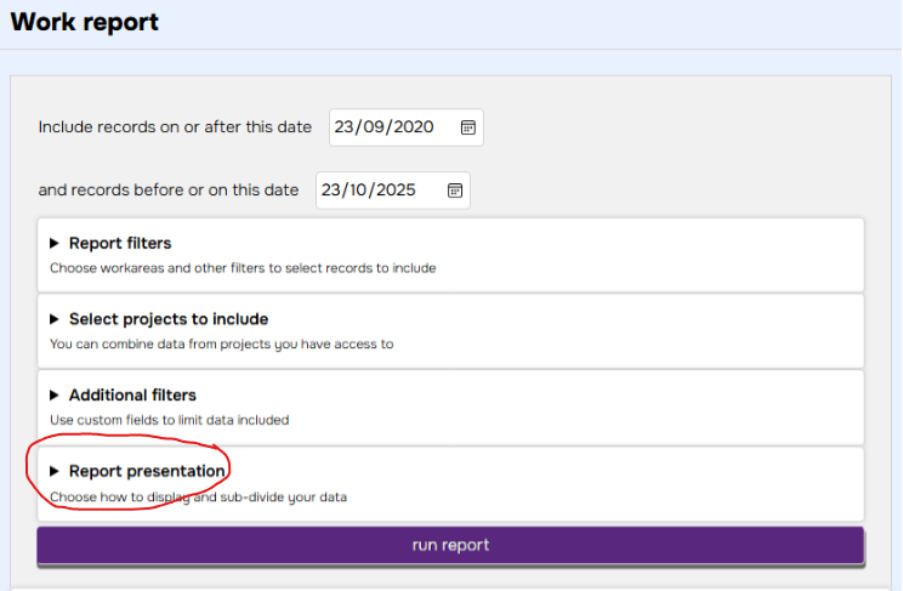Image resolution: width=903 pixels, height=591 pixels.
Task: Click the 'You can combine data from projects' text
Action: [221, 344]
